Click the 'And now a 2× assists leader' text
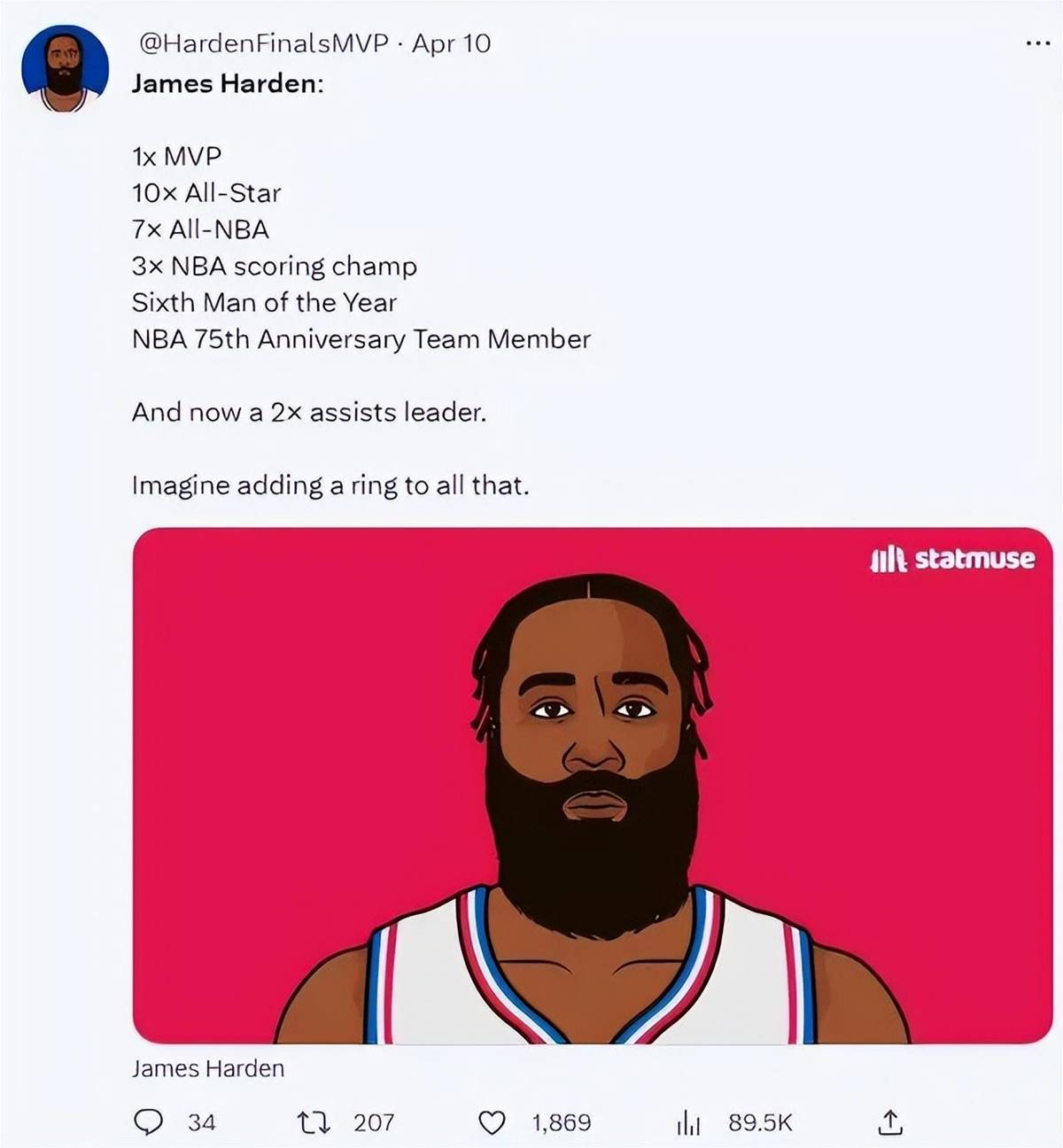The width and height of the screenshot is (1063, 1148). (x=309, y=412)
